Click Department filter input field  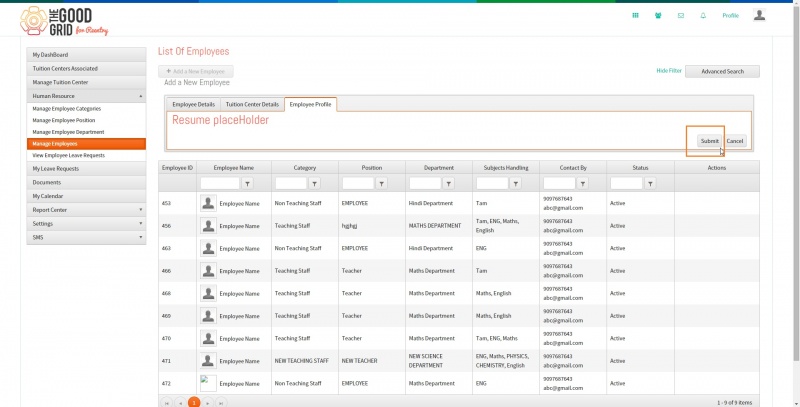(425, 183)
